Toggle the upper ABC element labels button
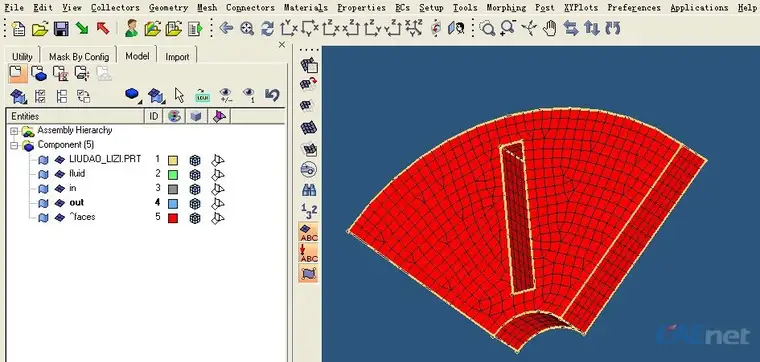 pyautogui.click(x=309, y=232)
